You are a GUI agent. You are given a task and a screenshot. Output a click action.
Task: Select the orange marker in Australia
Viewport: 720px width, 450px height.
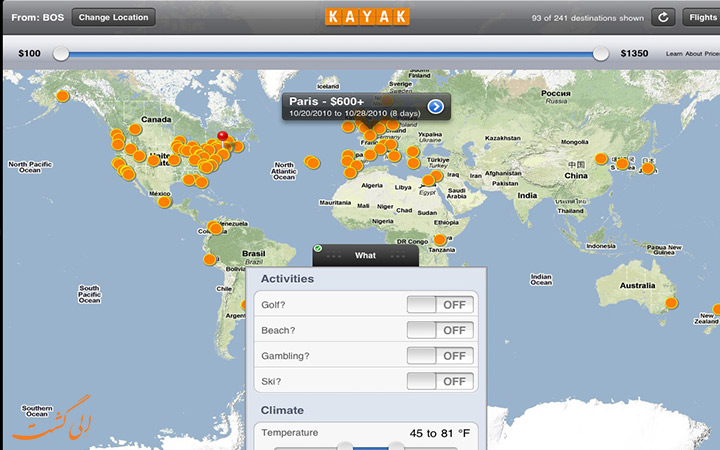[671, 303]
